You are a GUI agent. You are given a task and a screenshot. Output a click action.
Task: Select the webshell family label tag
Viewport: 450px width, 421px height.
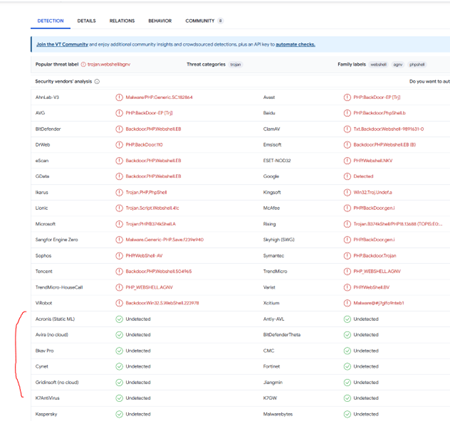point(378,64)
